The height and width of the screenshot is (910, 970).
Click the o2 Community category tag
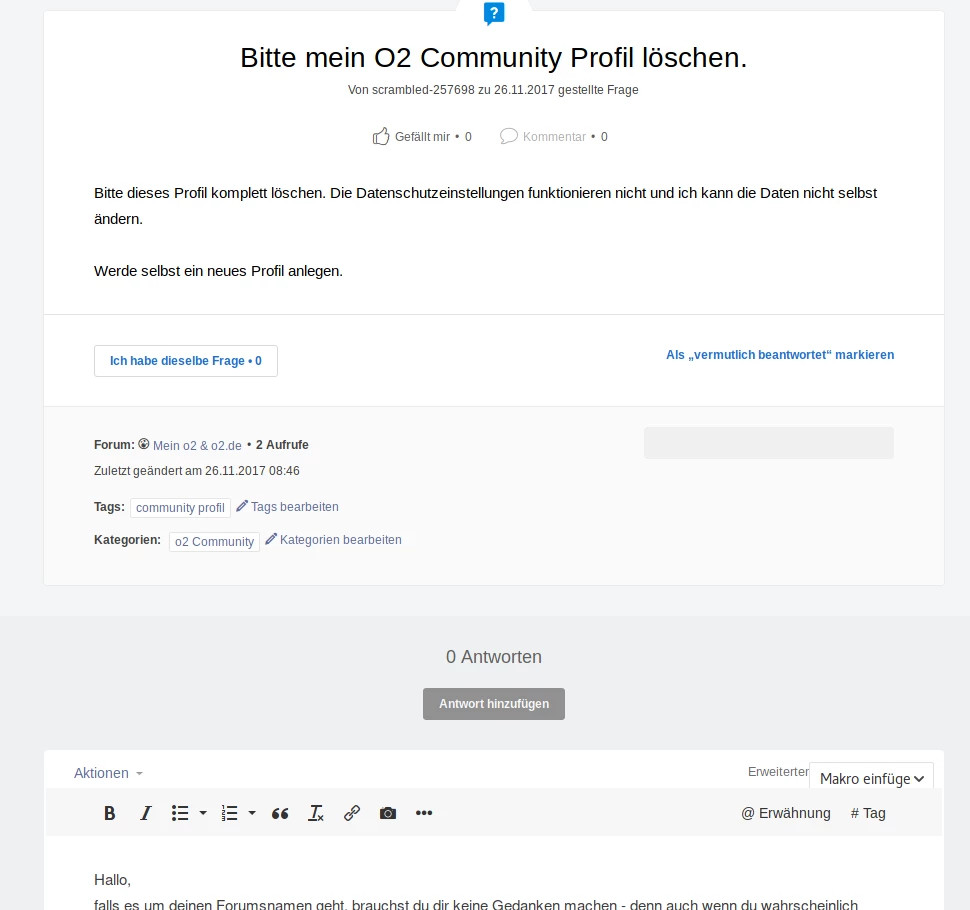214,542
